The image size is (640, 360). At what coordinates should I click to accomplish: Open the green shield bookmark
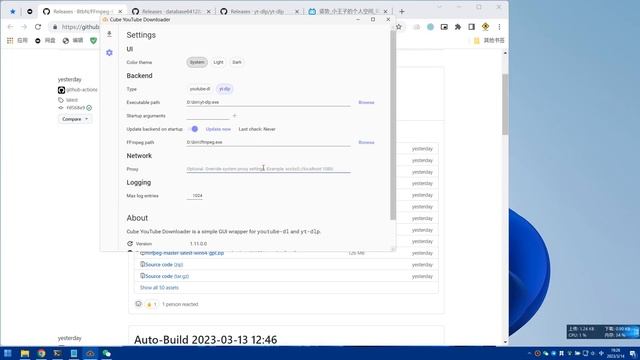pos(93,40)
